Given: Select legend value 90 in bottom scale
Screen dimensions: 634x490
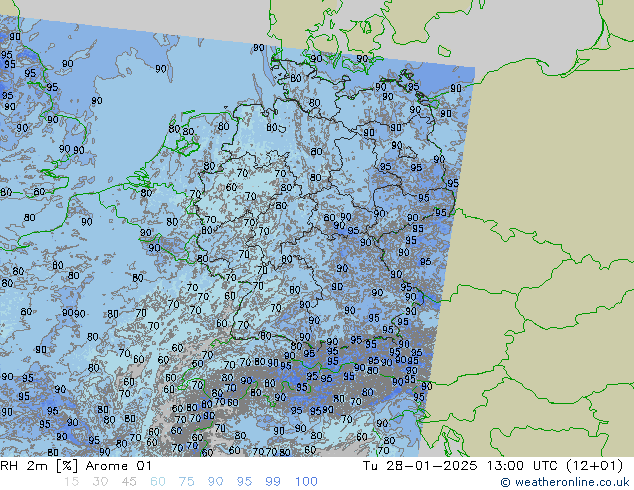Looking at the screenshot, I should 215,482.
